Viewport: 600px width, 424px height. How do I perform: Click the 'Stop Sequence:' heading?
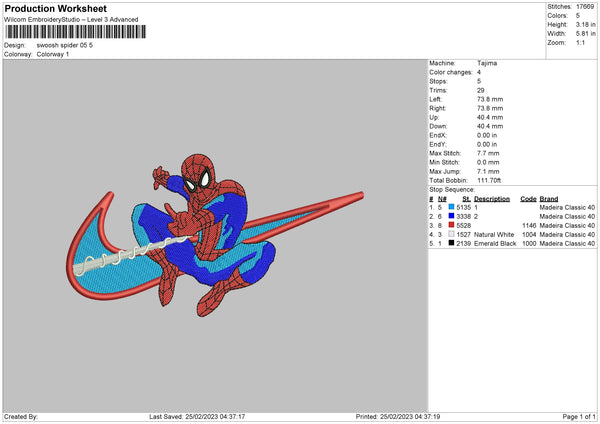(452, 190)
